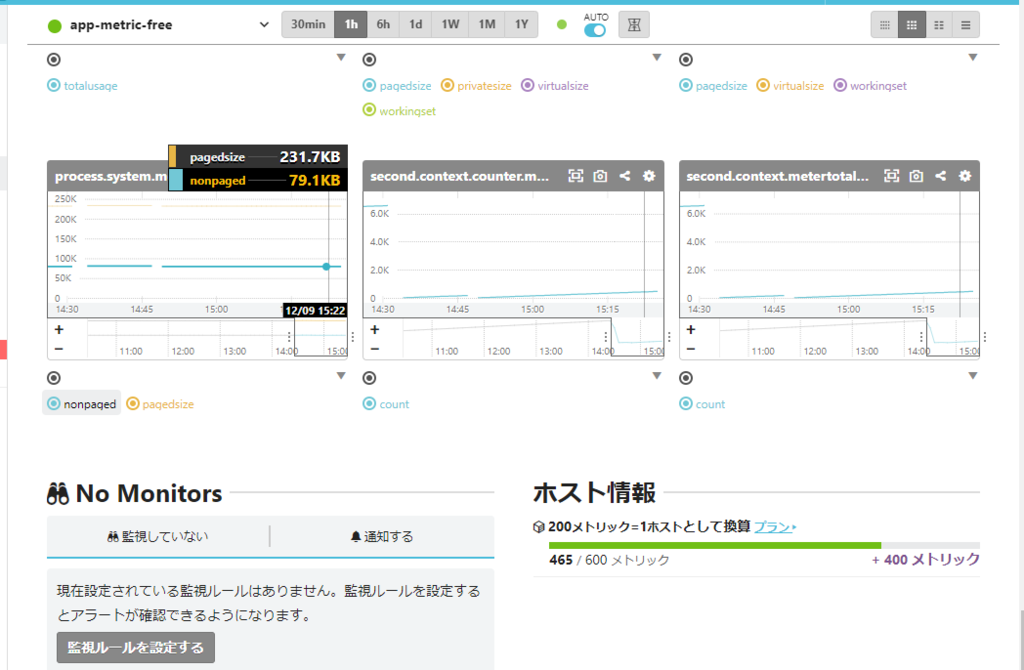Select the 30min time range
Image resolution: width=1024 pixels, height=670 pixels.
308,25
